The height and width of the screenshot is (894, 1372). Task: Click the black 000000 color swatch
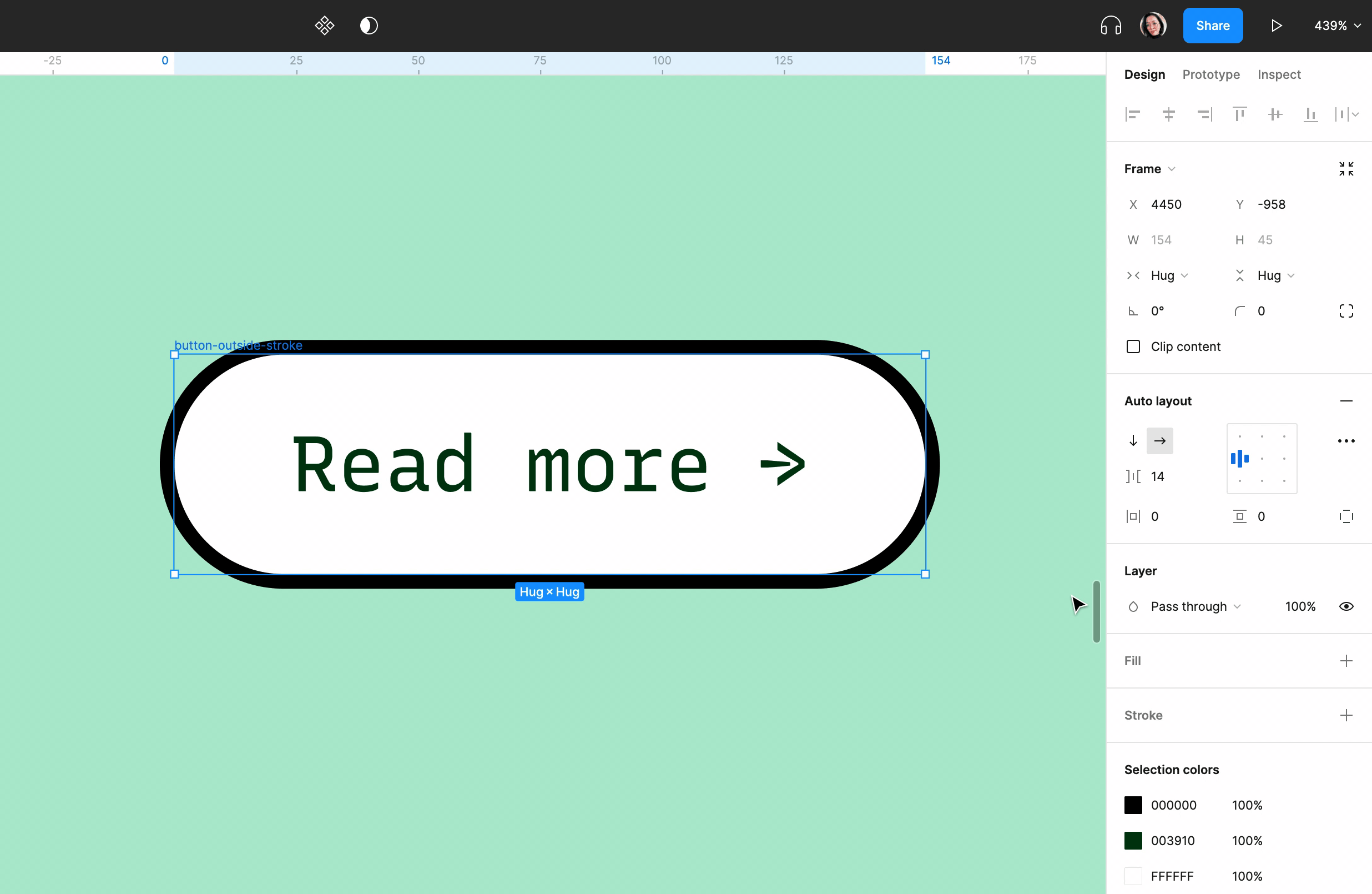[x=1133, y=805]
